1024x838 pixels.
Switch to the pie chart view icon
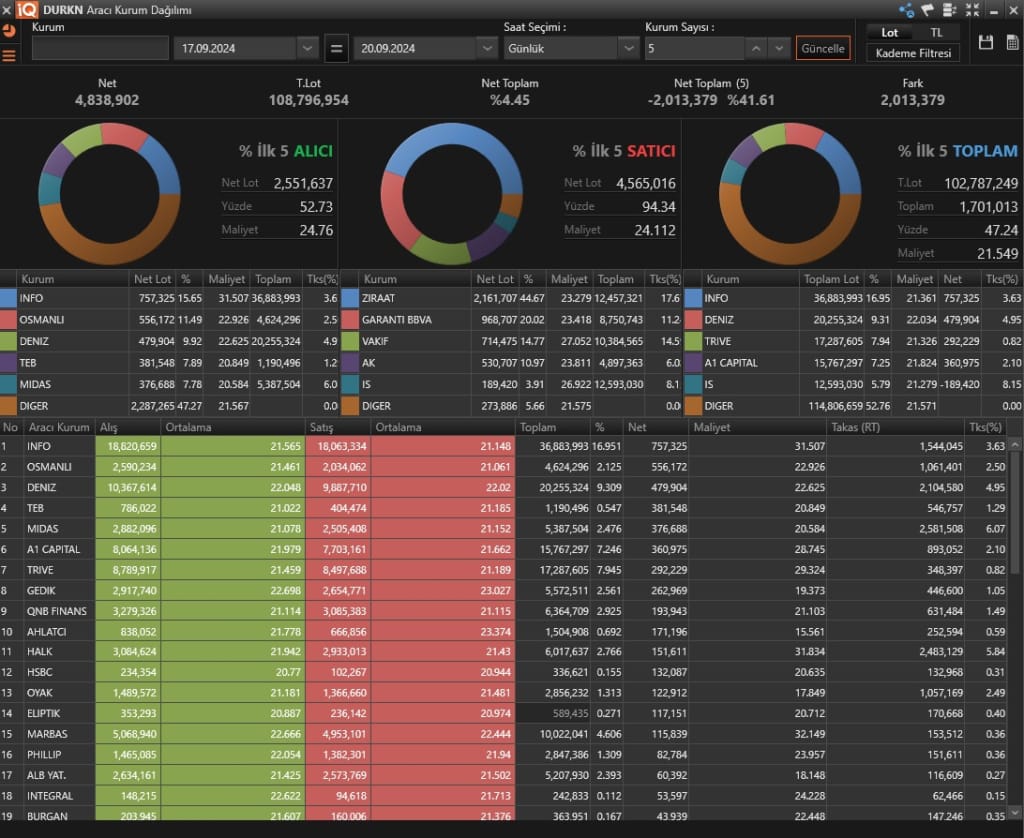click(x=8, y=31)
